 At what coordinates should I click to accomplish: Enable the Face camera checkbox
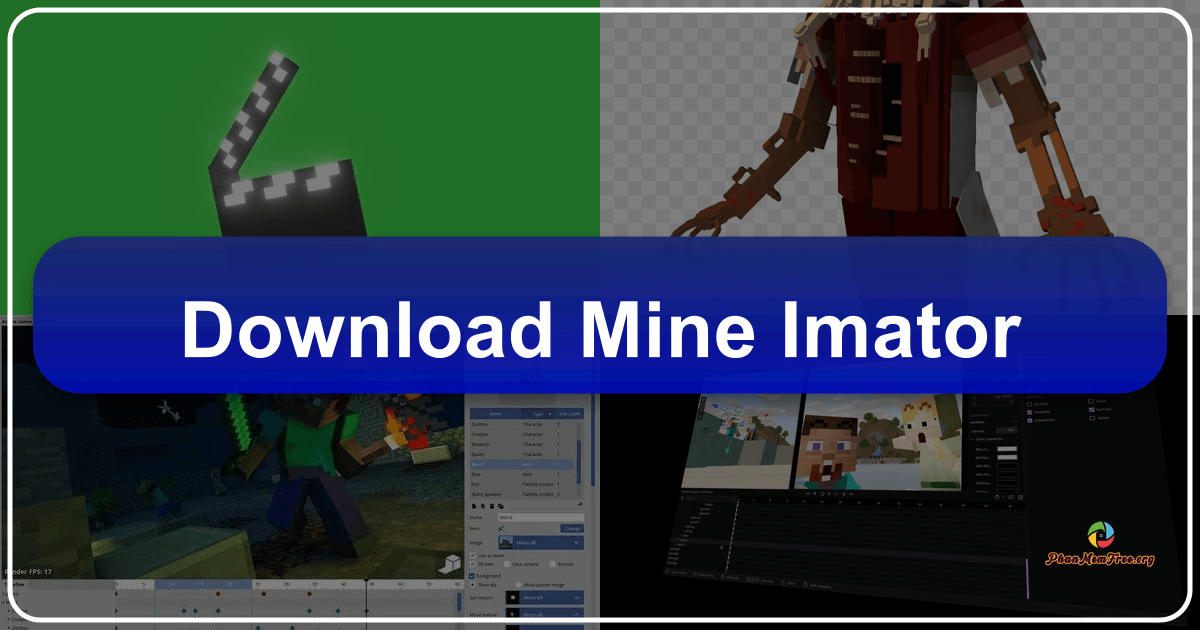[x=508, y=564]
